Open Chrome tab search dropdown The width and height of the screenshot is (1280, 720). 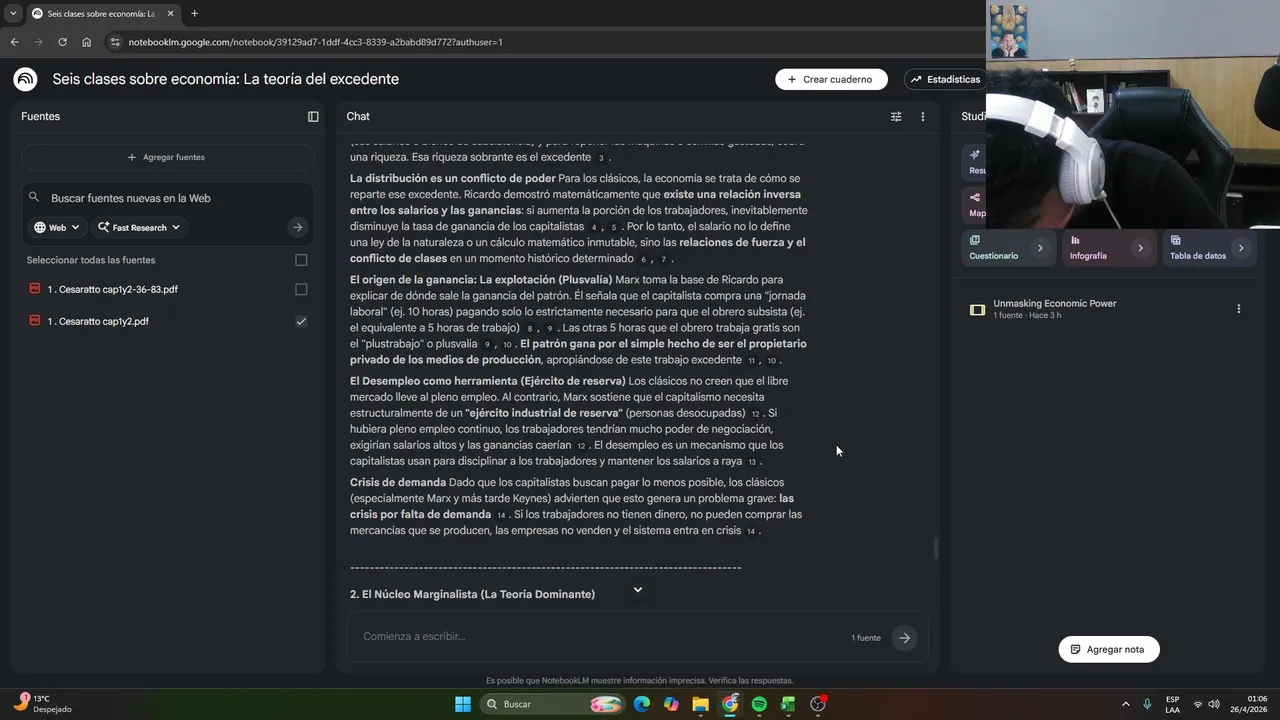(13, 14)
